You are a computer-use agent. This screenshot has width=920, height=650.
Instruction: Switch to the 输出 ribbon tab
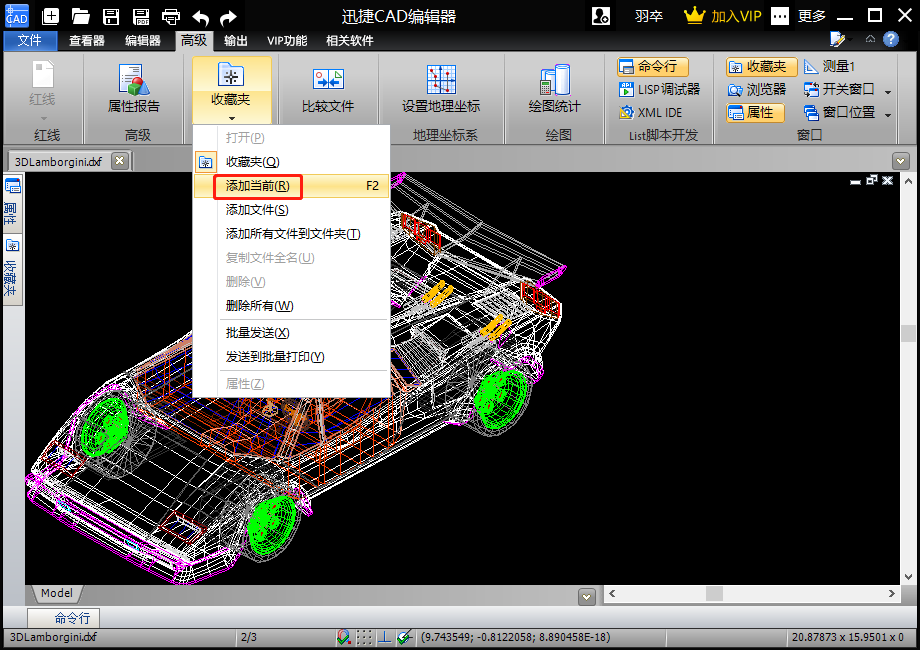235,40
